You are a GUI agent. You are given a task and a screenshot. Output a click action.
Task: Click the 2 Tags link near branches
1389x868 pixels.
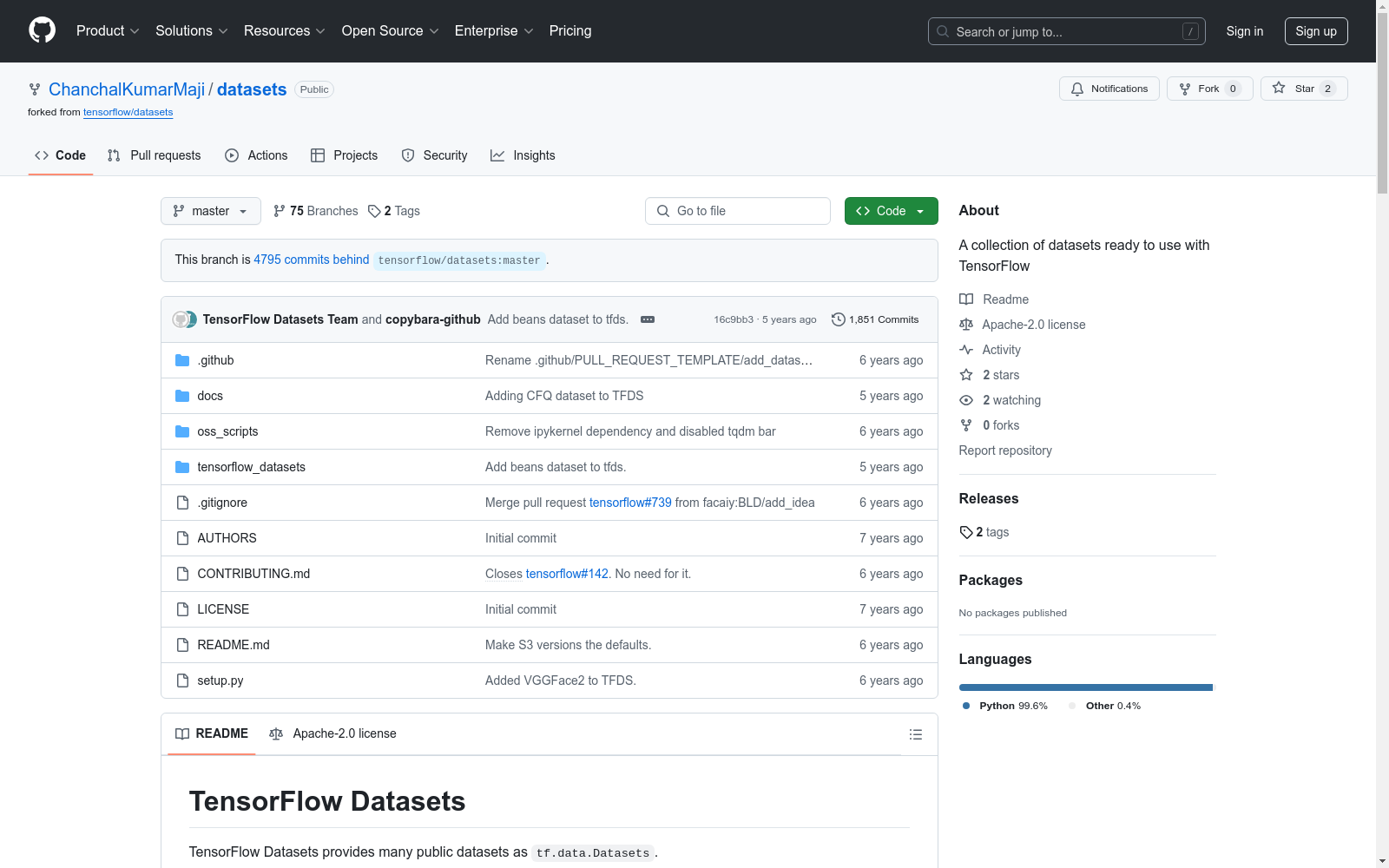[394, 211]
